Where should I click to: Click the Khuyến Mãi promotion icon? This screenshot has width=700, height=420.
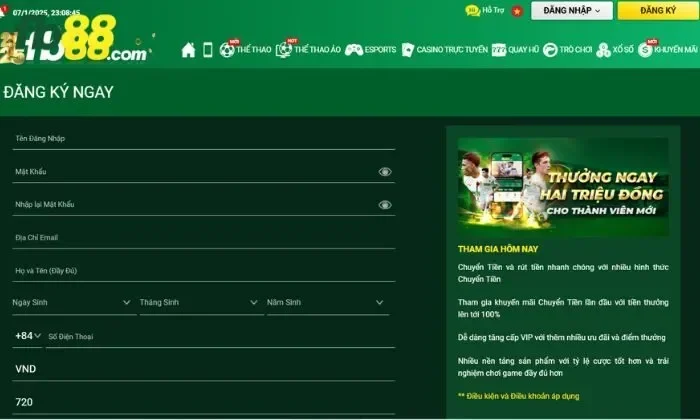(645, 49)
